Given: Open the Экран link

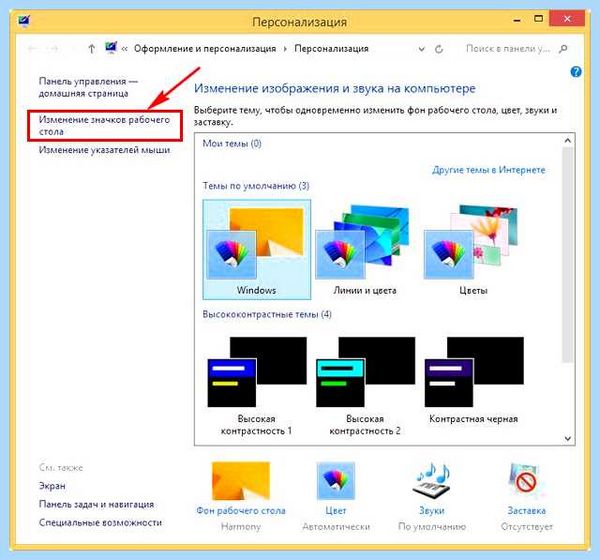Looking at the screenshot, I should pos(52,486).
